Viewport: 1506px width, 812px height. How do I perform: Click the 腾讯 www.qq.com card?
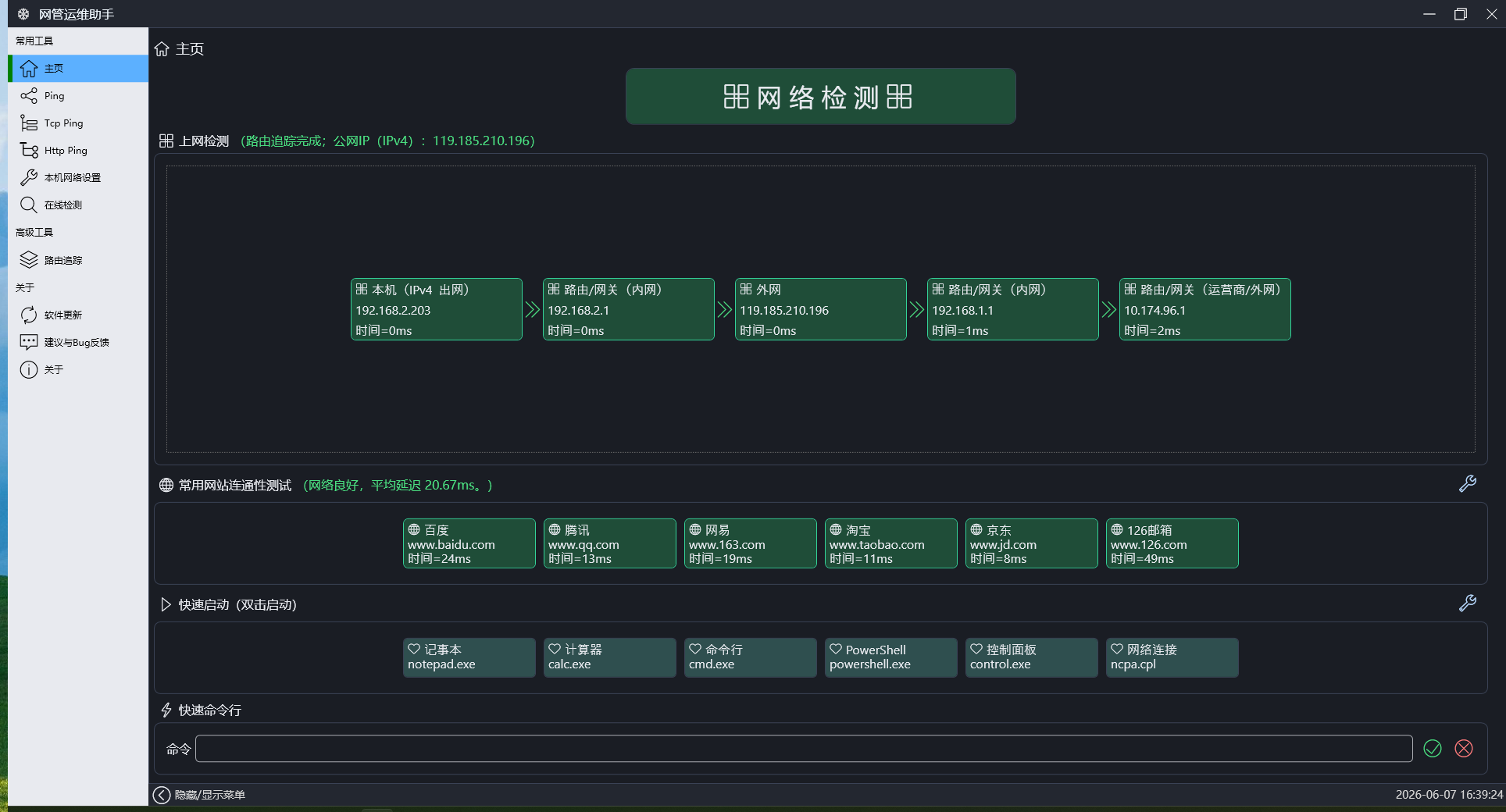[x=610, y=543]
